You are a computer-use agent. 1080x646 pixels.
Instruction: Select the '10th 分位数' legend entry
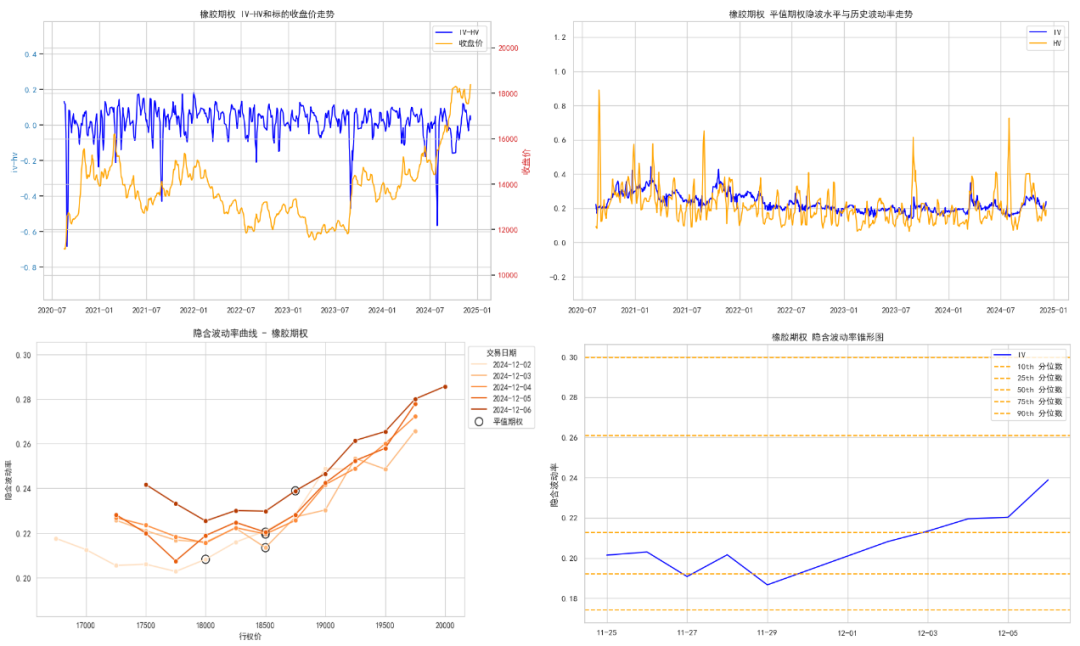click(1028, 367)
